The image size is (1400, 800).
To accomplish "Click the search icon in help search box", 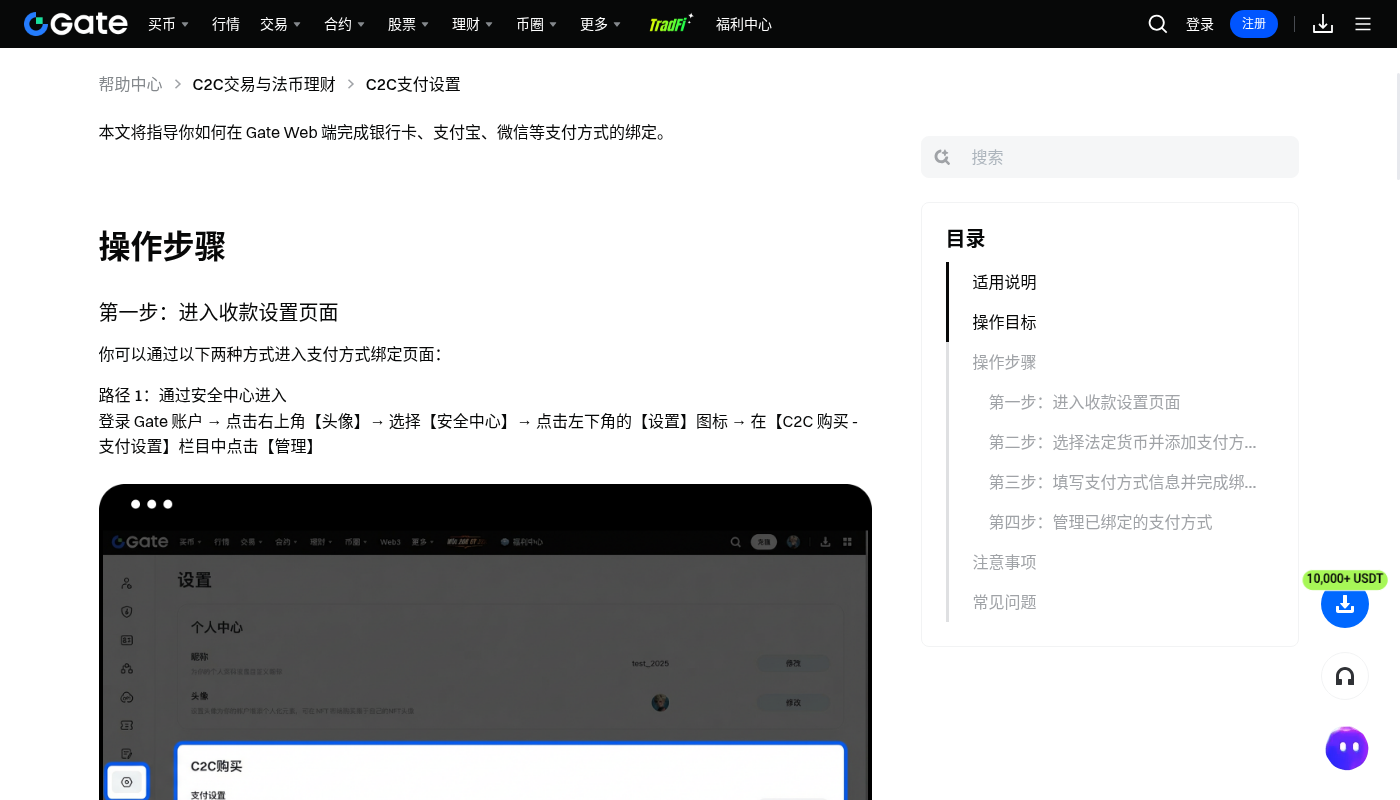I will click(x=942, y=157).
